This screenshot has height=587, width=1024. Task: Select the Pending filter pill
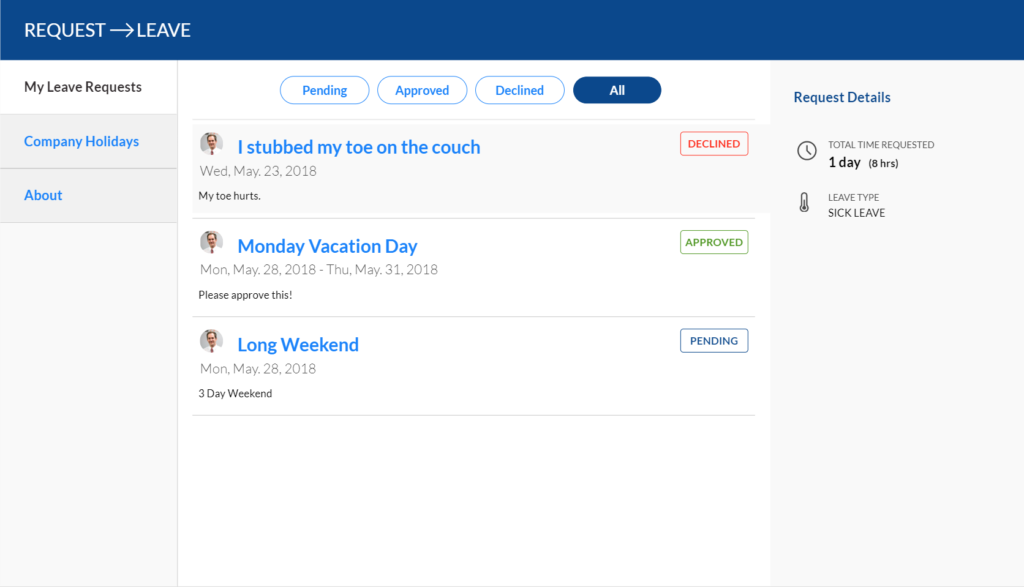[x=324, y=89]
